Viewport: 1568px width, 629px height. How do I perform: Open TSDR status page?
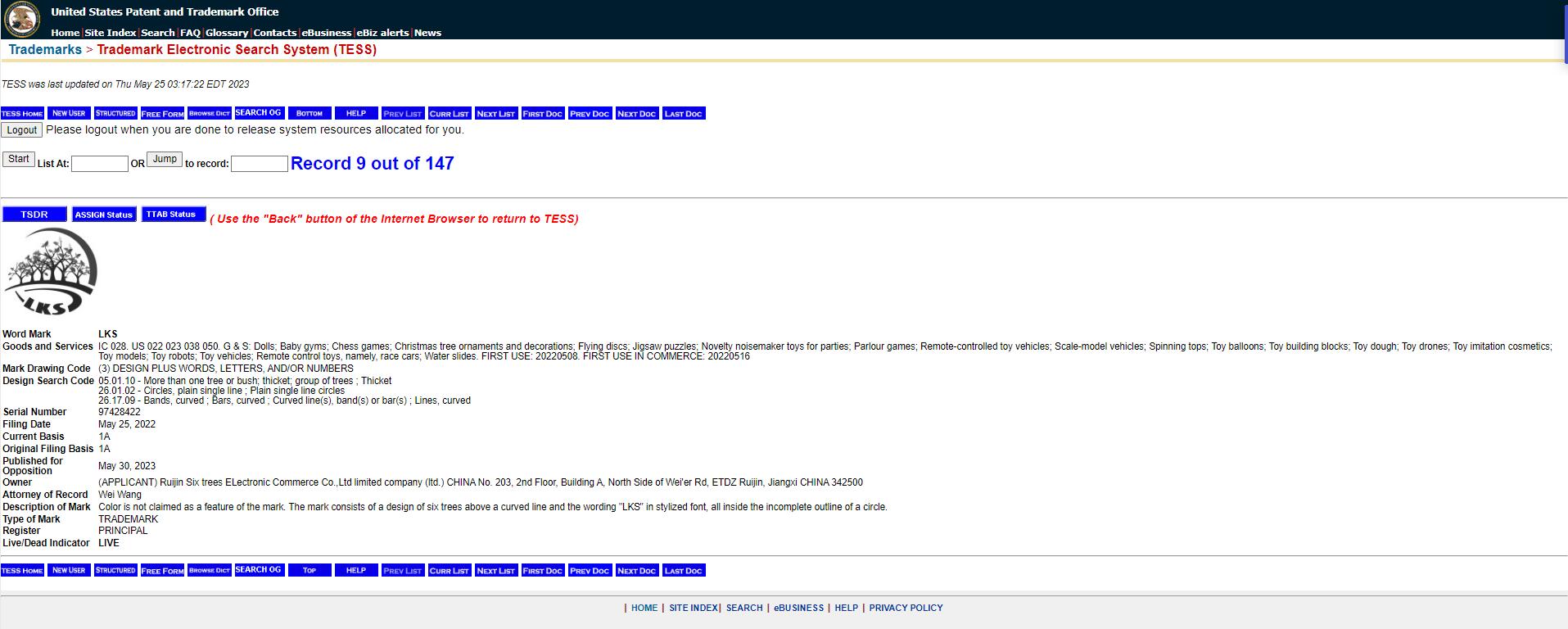pos(34,215)
